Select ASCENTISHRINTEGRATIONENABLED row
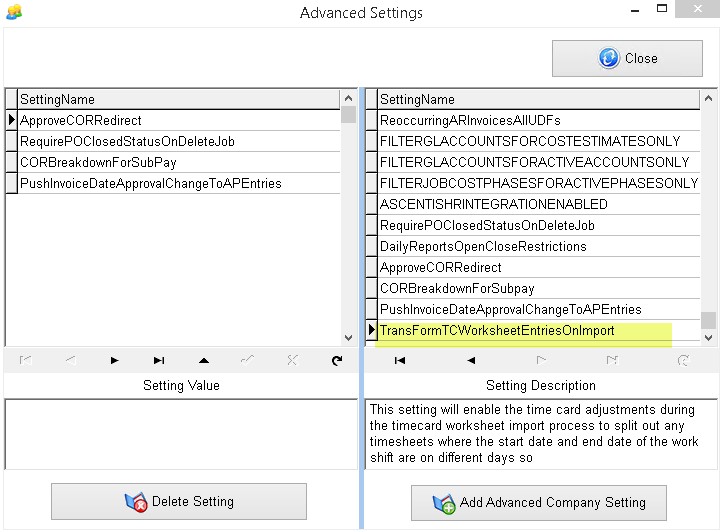The height and width of the screenshot is (532, 723). pos(539,204)
